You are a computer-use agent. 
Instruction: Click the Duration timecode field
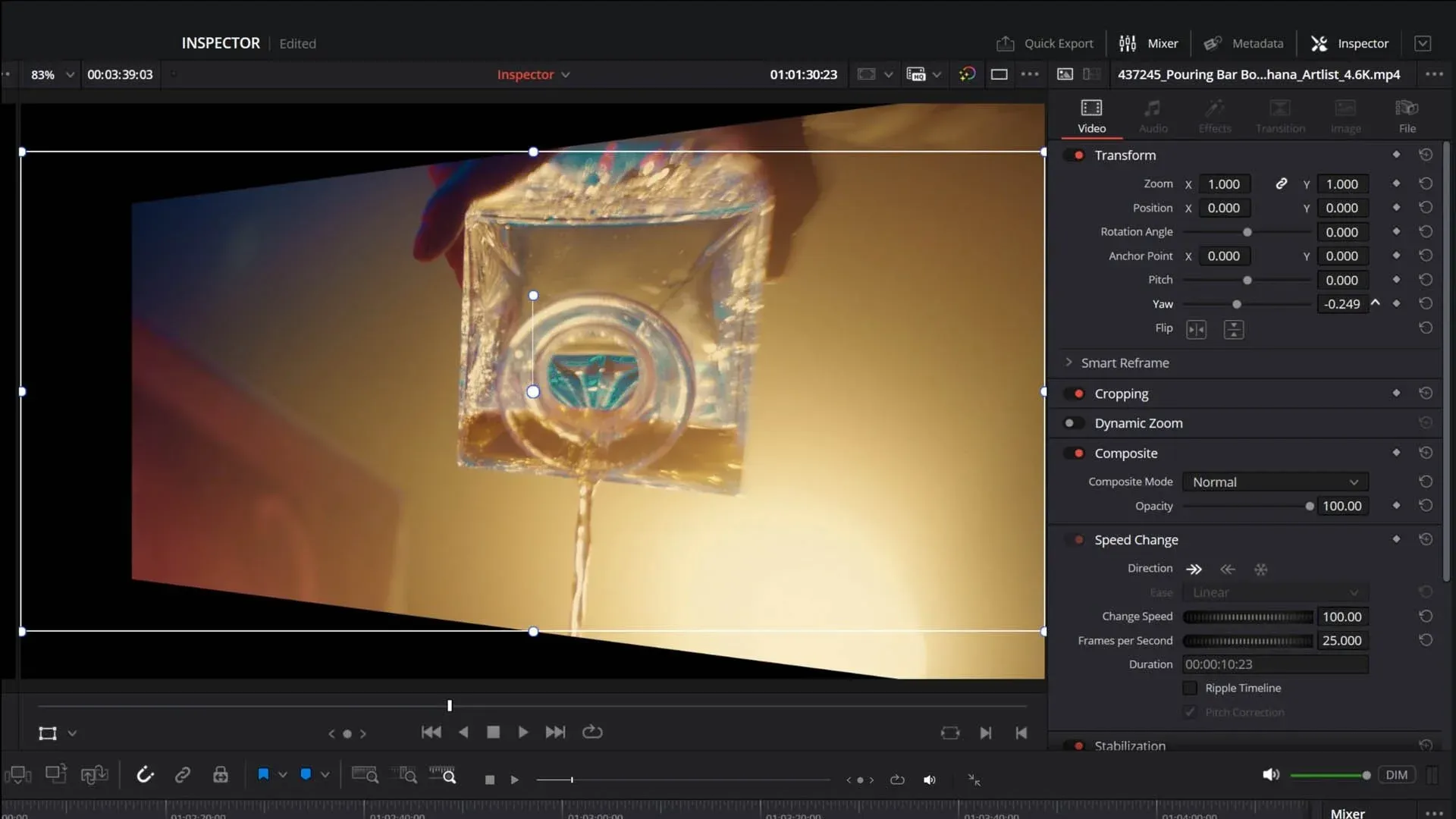point(1275,664)
